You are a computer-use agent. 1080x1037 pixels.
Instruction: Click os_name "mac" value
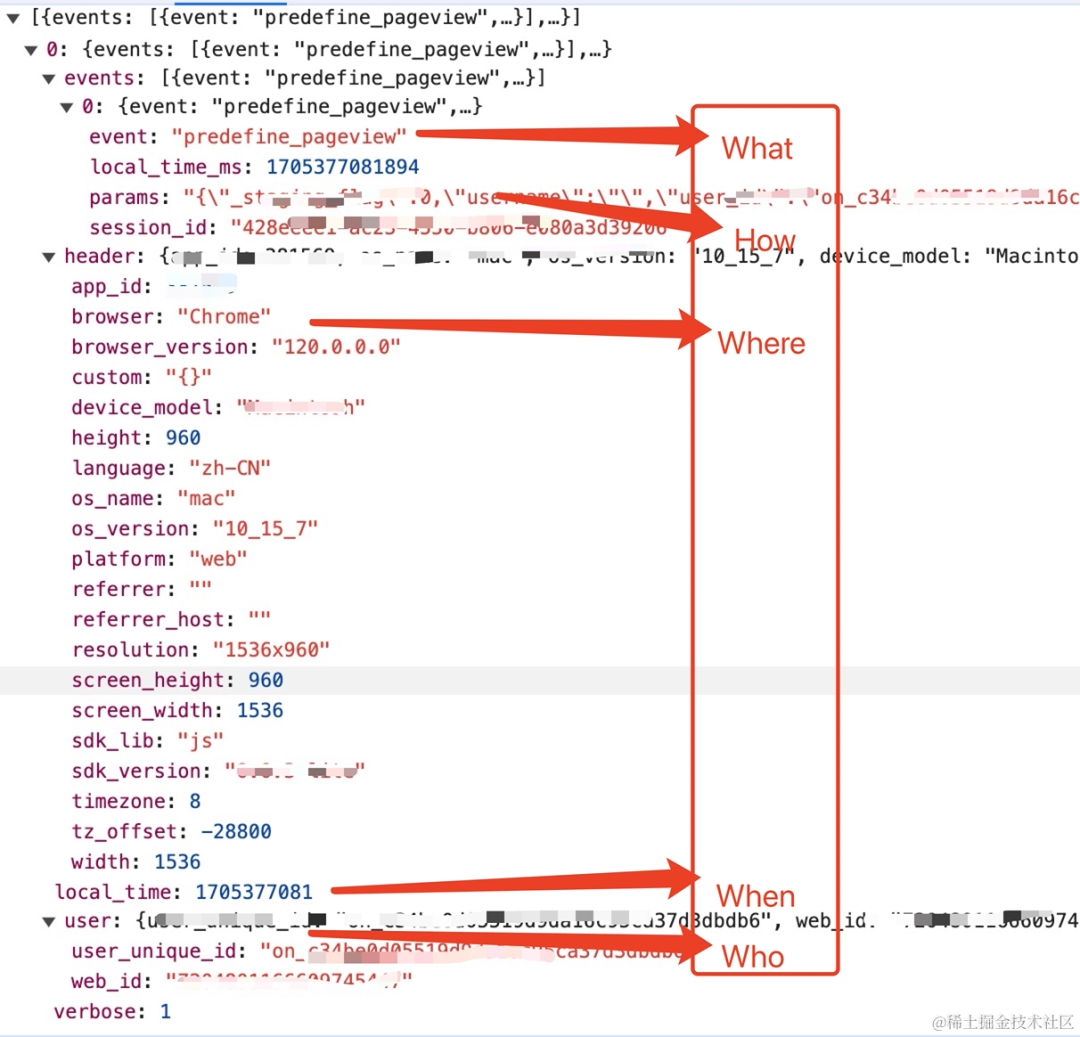coord(206,499)
